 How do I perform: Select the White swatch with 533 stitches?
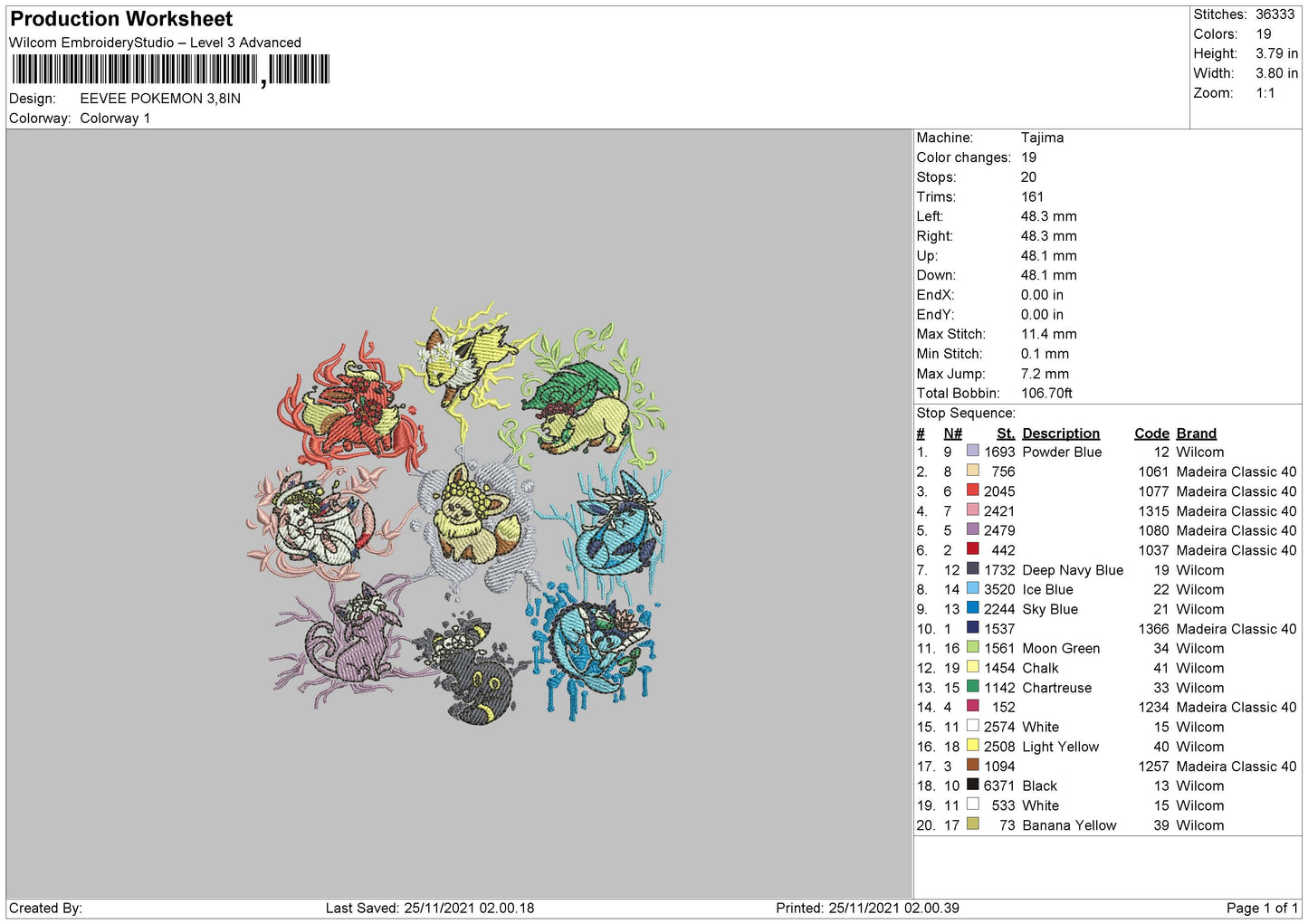tap(972, 804)
